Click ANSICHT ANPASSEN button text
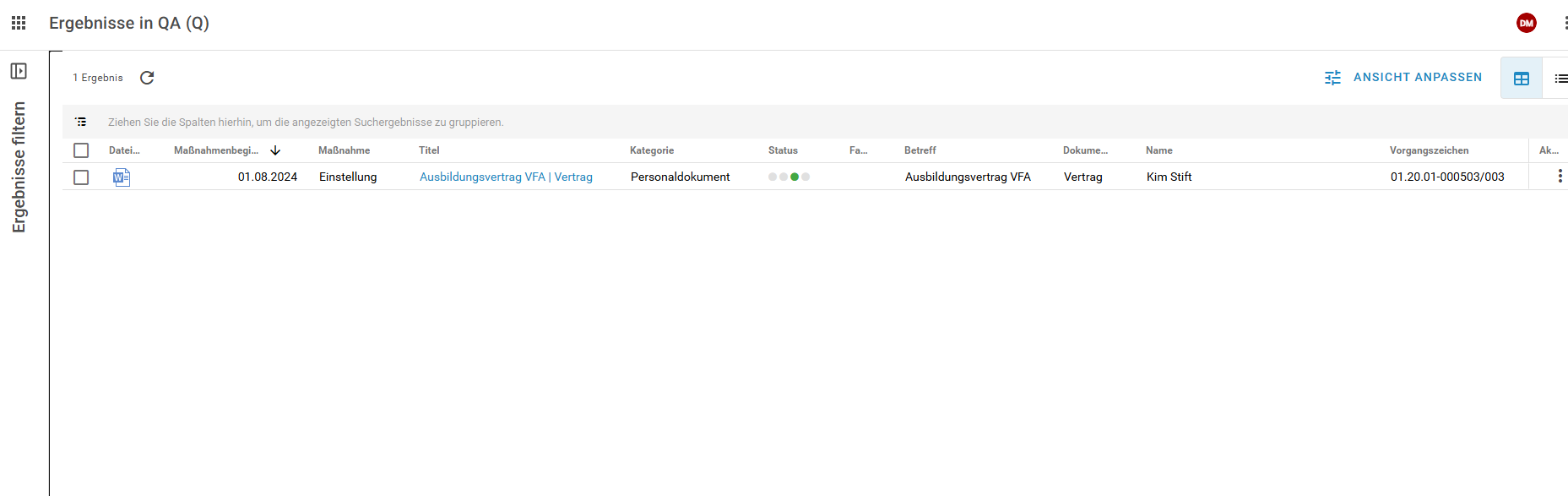Screen dimensions: 1568x496 point(1417,77)
